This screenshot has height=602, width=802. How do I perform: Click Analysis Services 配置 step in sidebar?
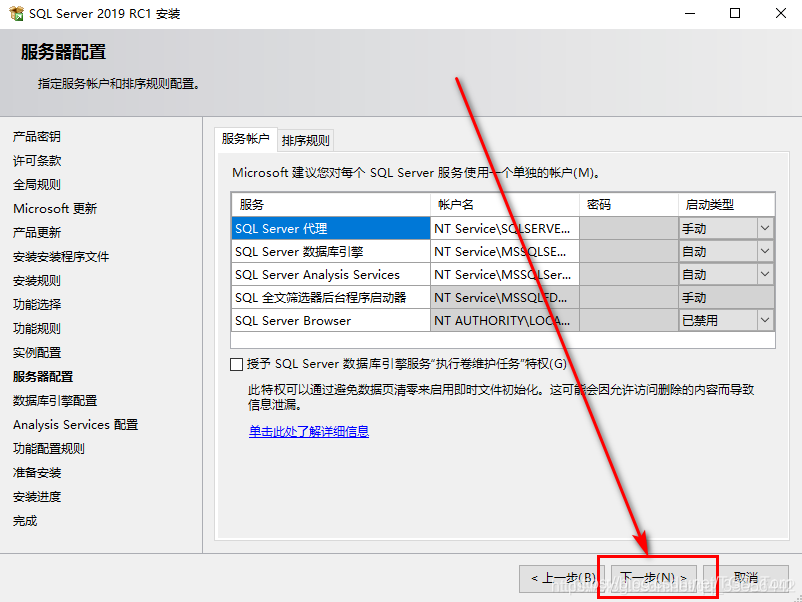76,425
